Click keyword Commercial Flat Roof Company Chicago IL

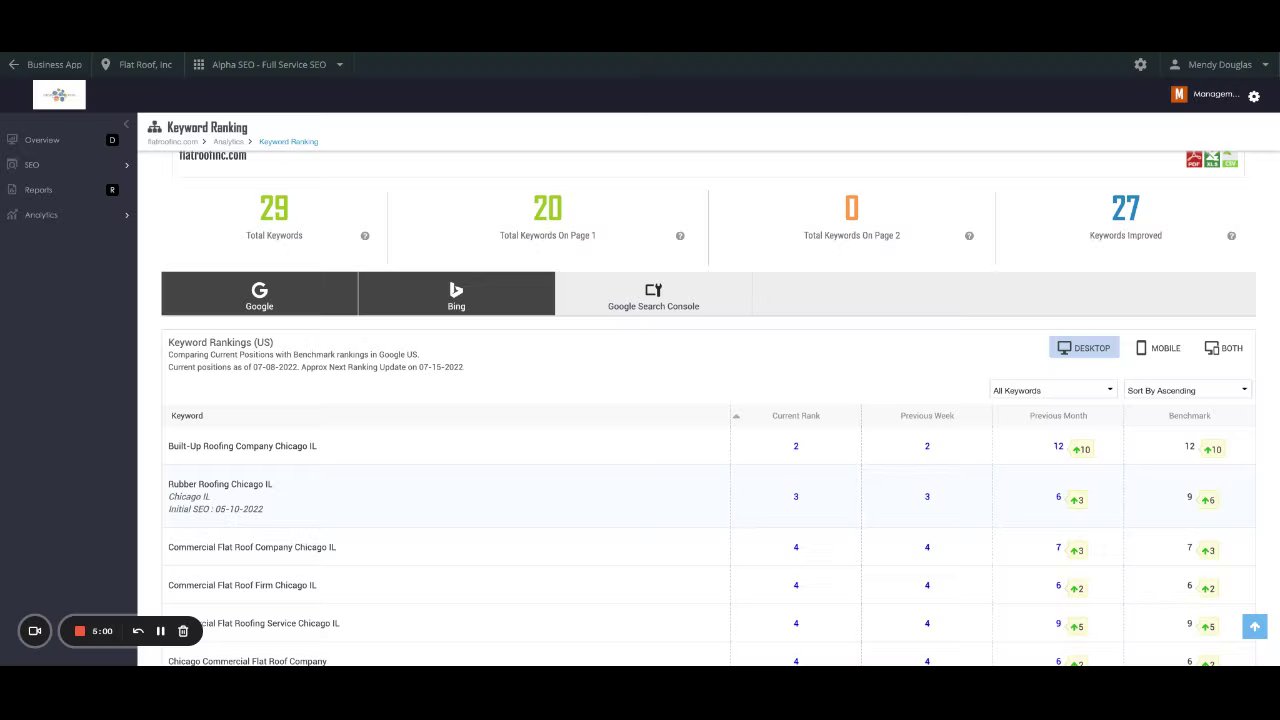coord(252,547)
